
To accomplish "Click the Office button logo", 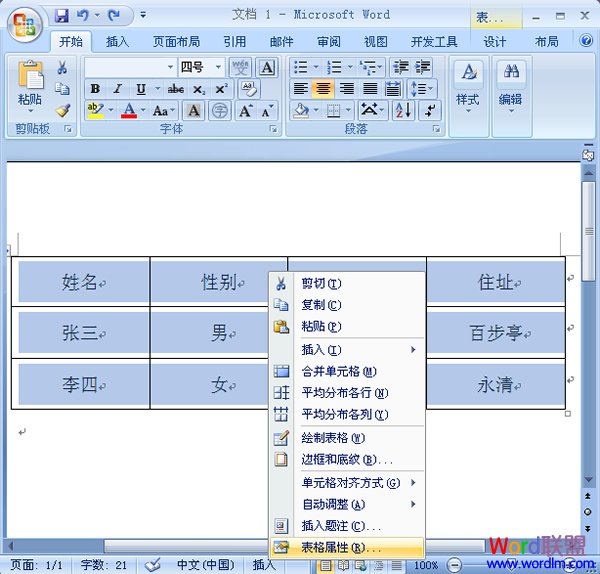I will pyautogui.click(x=25, y=26).
